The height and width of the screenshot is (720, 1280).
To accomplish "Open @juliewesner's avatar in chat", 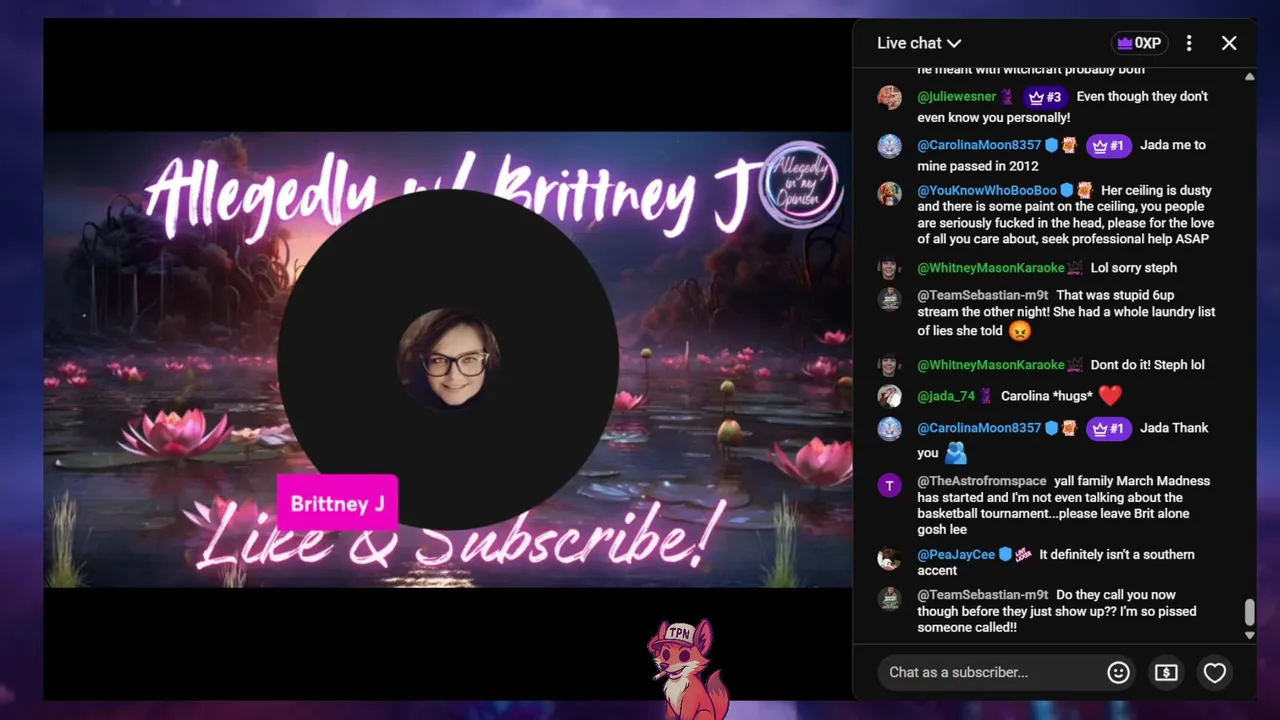I will click(x=889, y=97).
